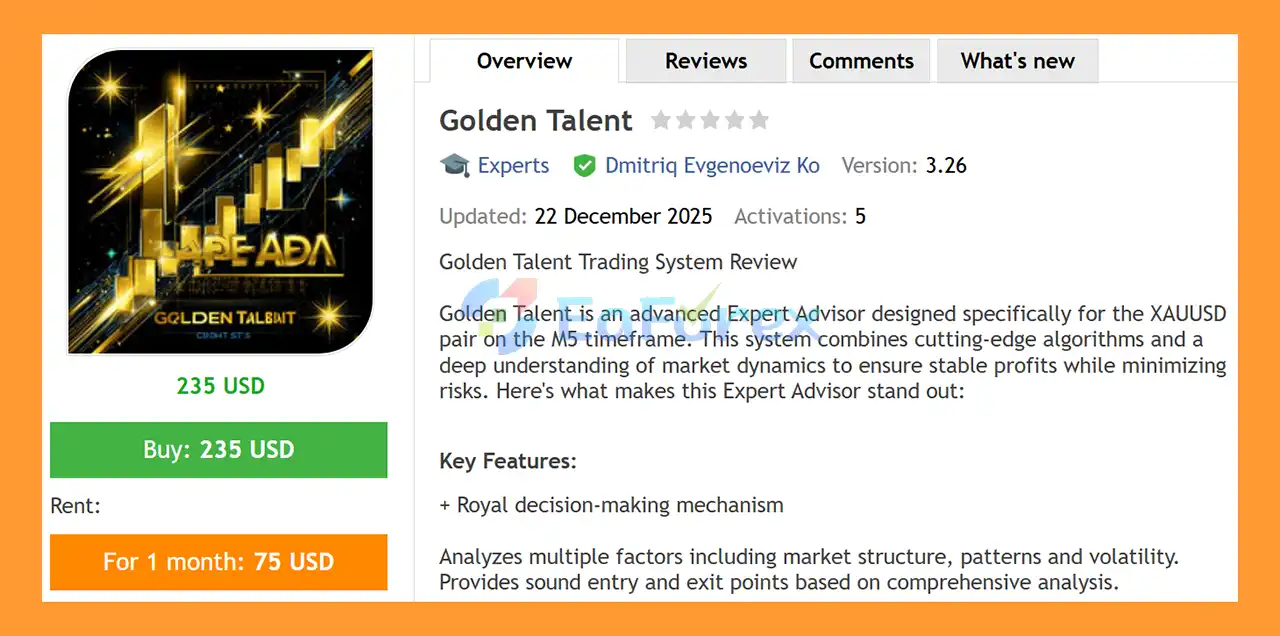The image size is (1280, 636).
Task: Rent for 1 month at 75 USD
Action: click(218, 562)
